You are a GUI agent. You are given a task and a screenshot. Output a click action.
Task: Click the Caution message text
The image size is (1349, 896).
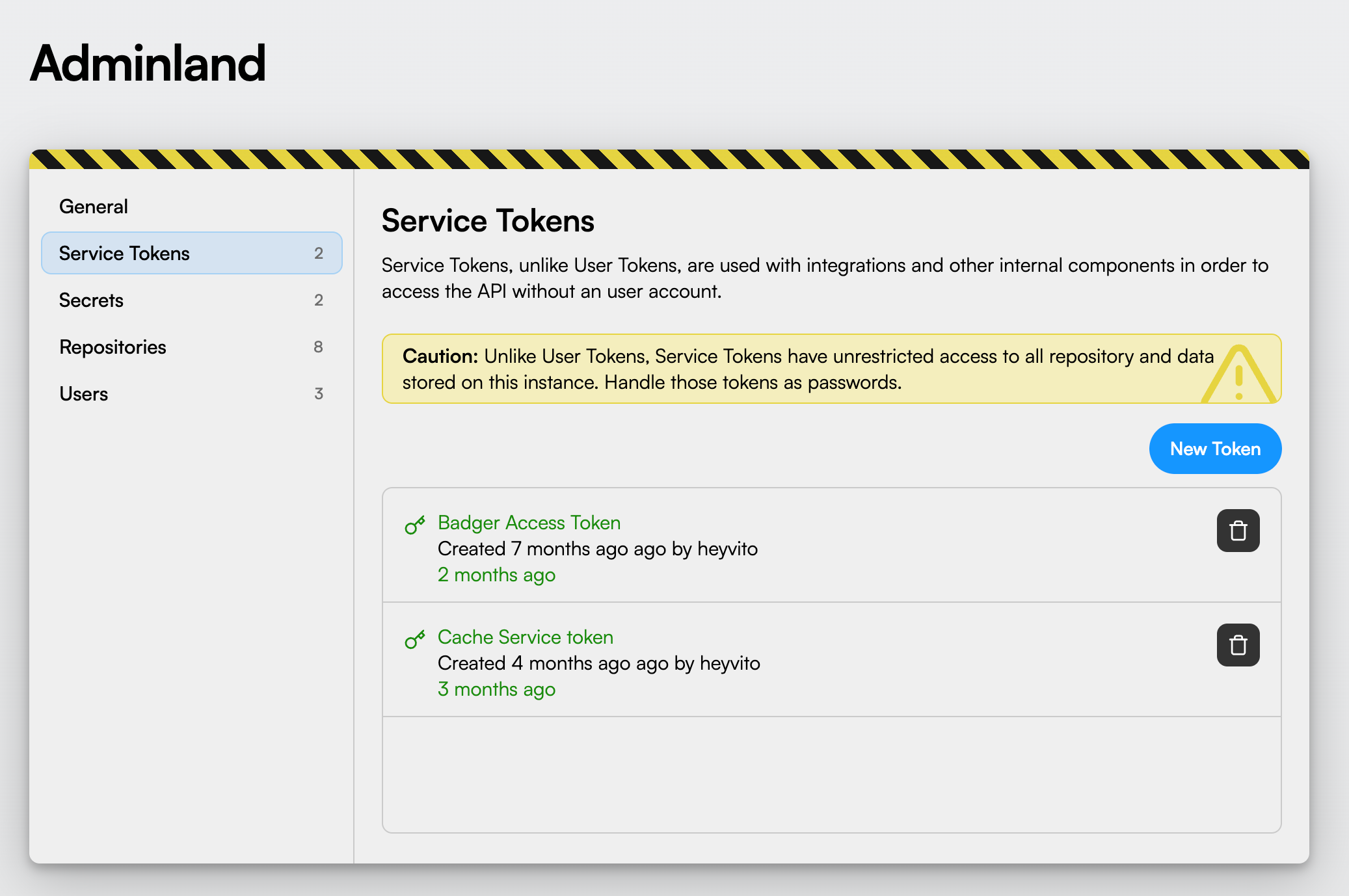808,369
